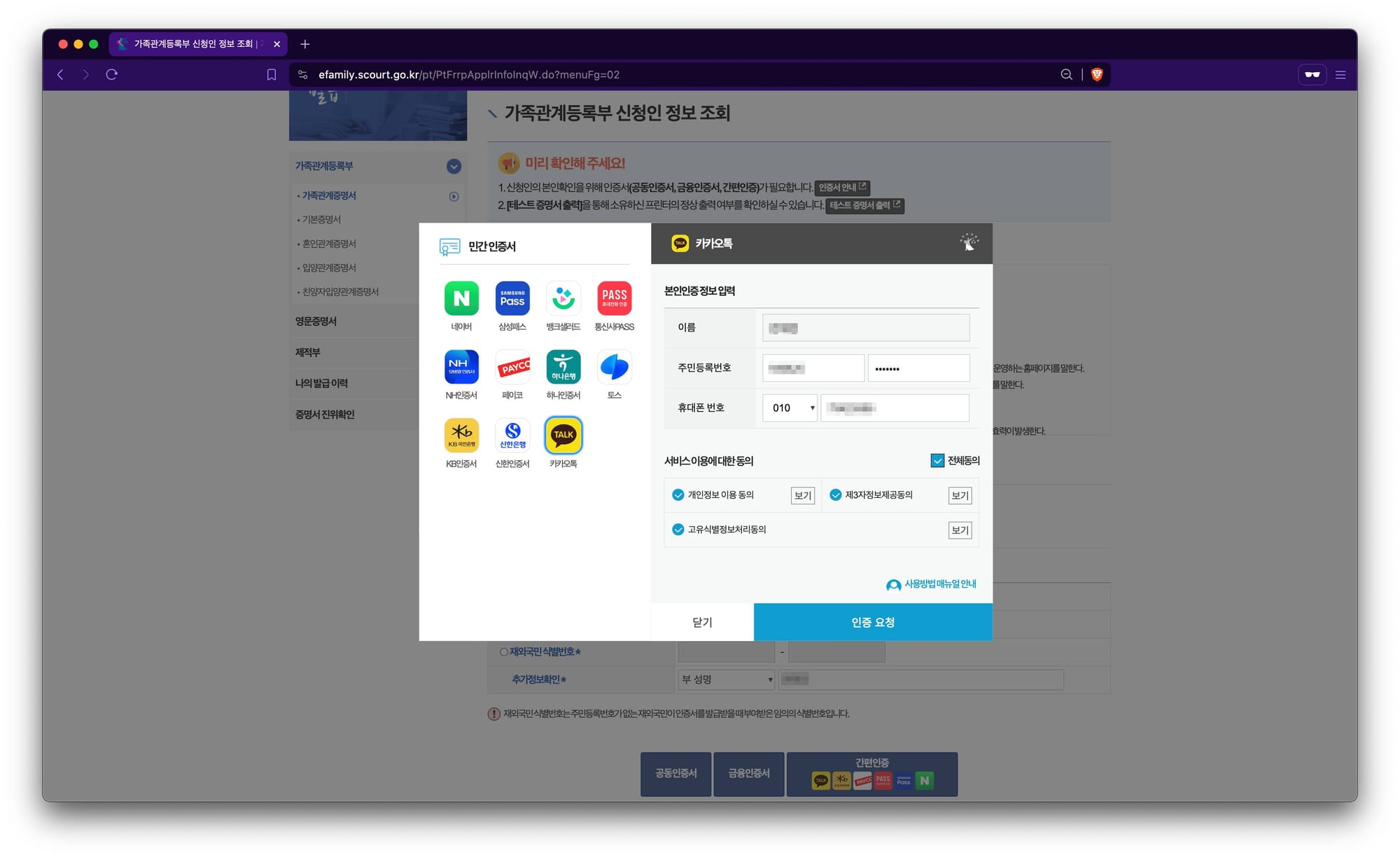
Task: Click the browser back arrow
Action: click(x=61, y=74)
